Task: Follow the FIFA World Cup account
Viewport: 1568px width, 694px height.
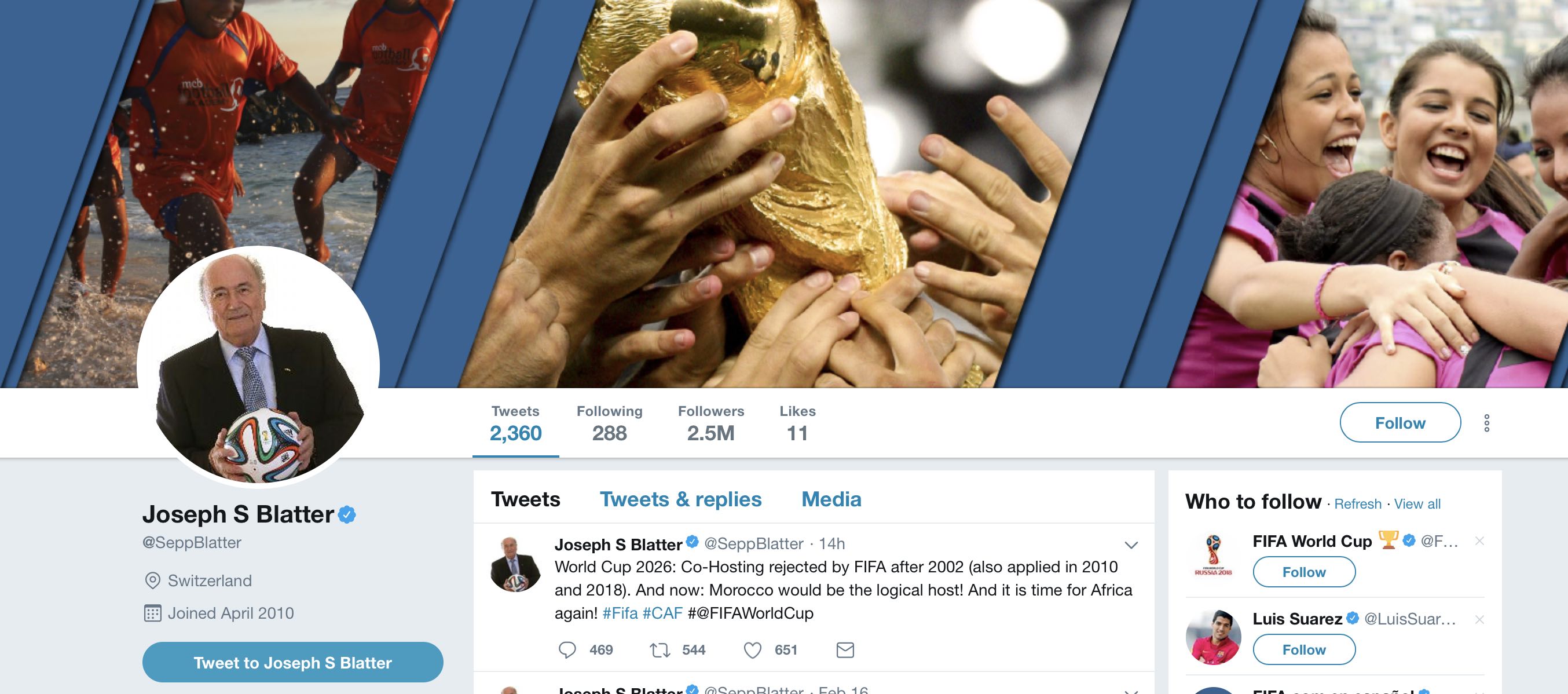Action: point(1304,572)
